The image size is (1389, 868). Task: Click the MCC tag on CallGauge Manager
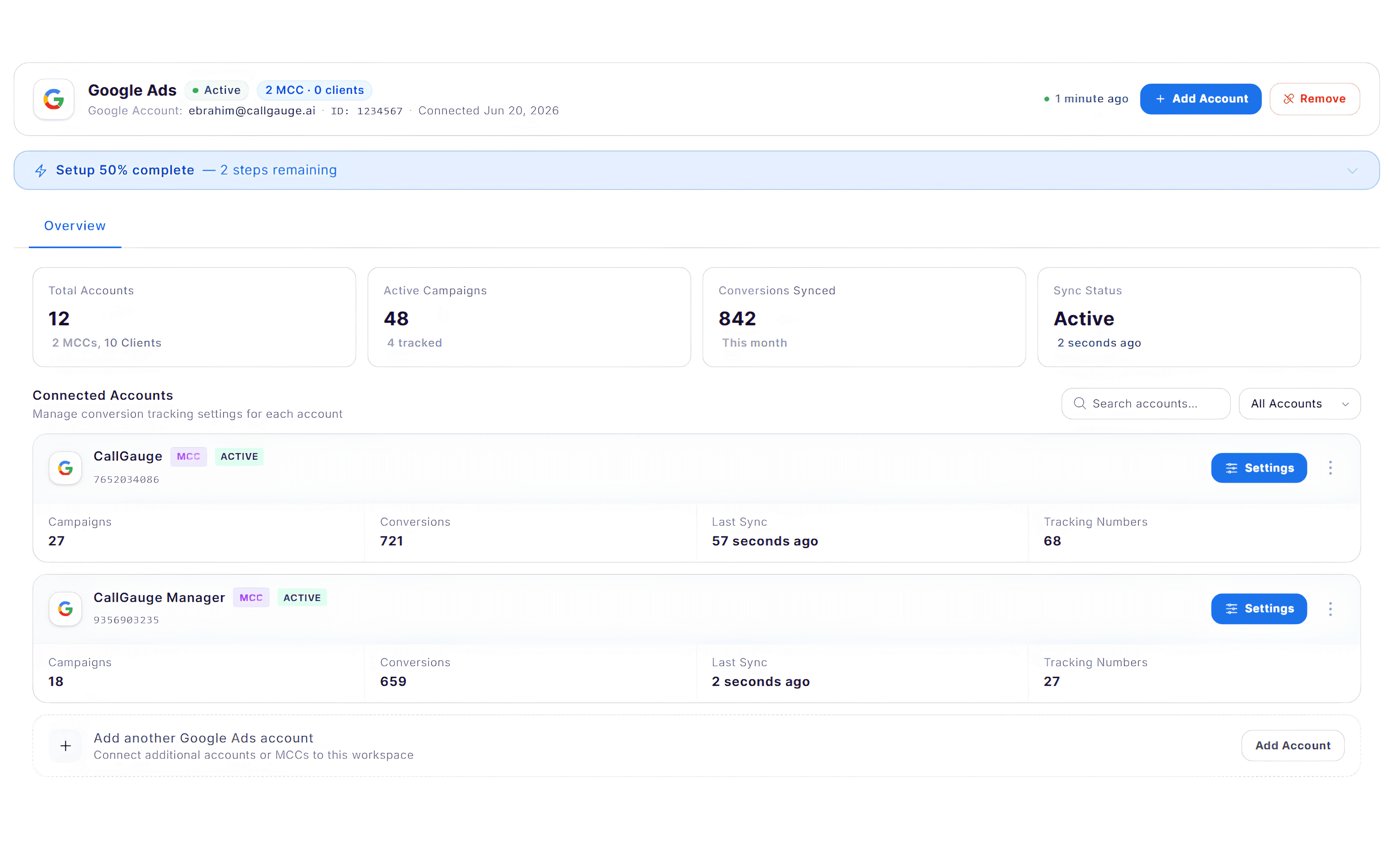[251, 597]
